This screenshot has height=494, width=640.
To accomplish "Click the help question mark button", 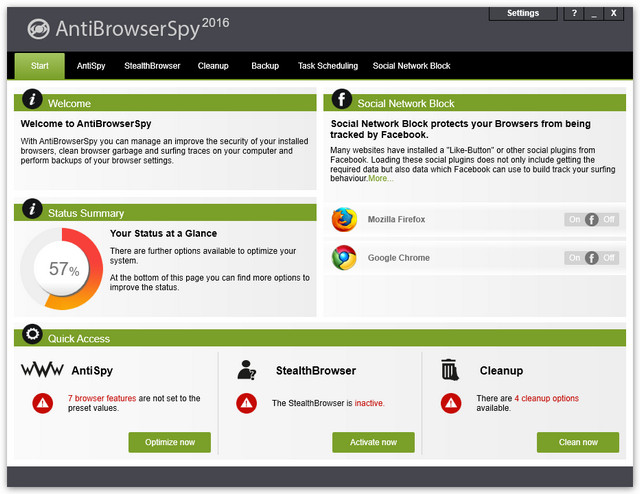I will [x=574, y=13].
